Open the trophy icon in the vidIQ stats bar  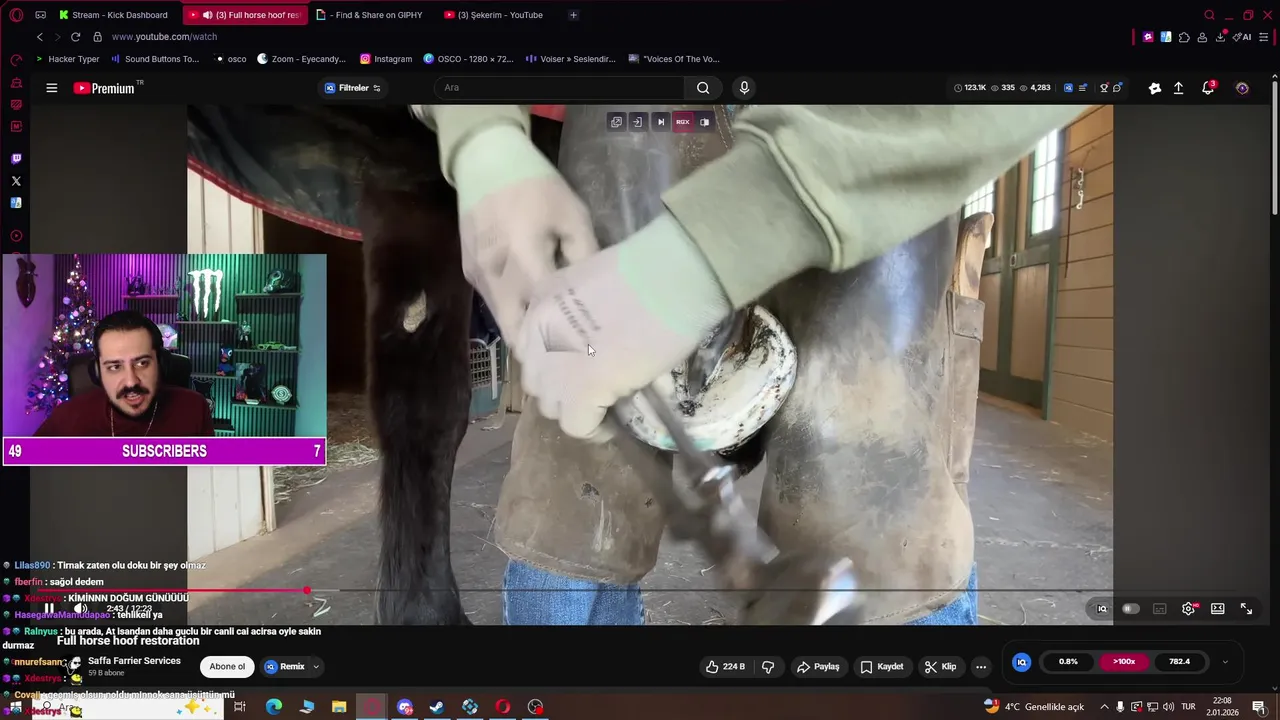pyautogui.click(x=1104, y=88)
